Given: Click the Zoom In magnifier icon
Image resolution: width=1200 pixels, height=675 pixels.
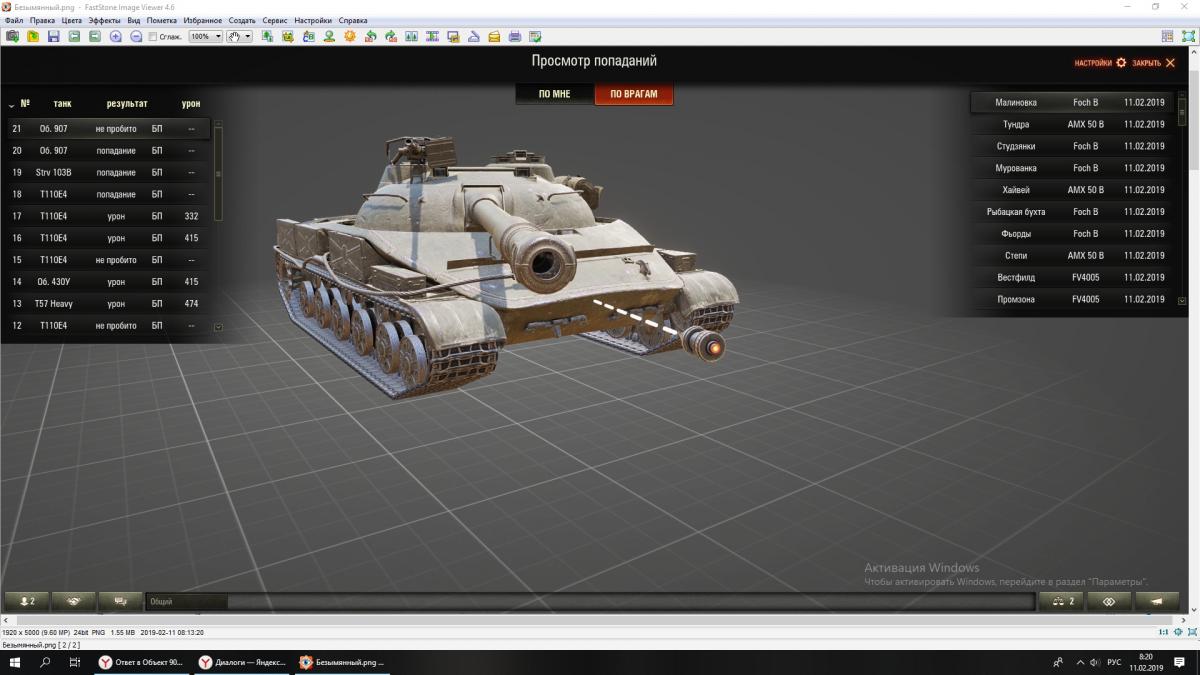Looking at the screenshot, I should pos(116,36).
